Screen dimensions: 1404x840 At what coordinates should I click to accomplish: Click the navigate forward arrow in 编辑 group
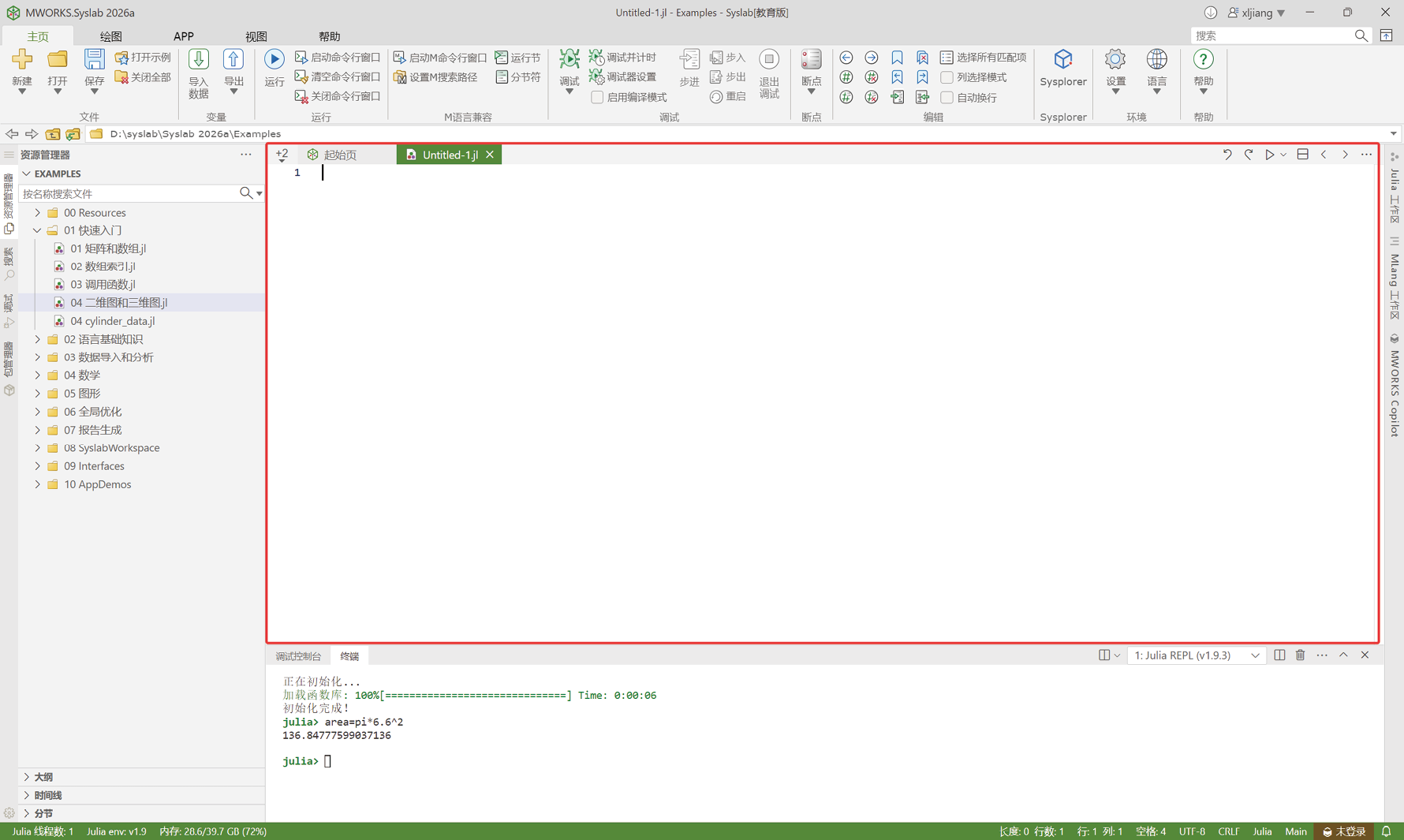(x=872, y=58)
